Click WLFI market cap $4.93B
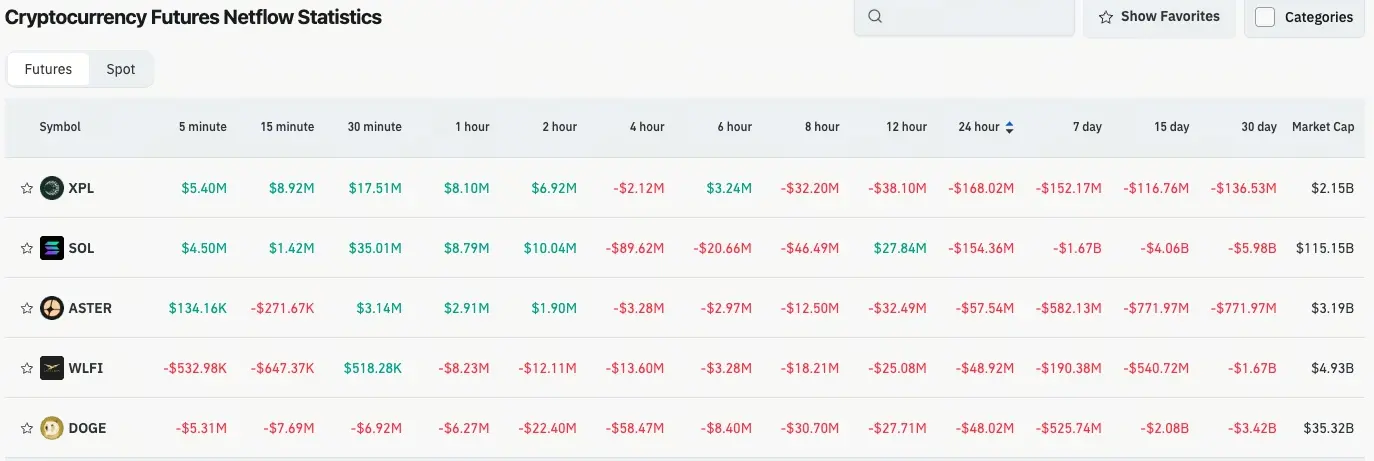 [1331, 368]
